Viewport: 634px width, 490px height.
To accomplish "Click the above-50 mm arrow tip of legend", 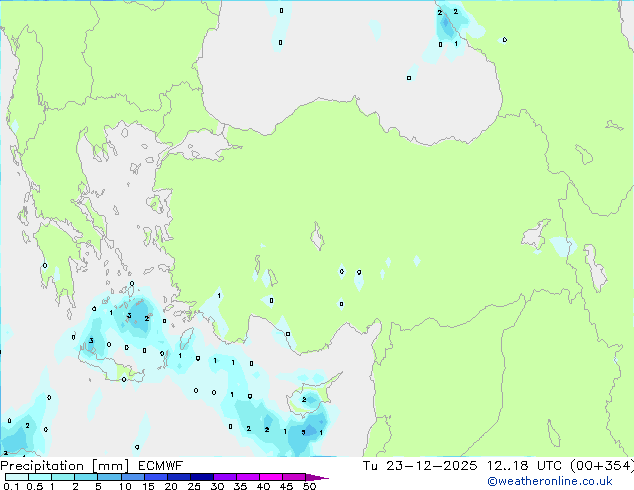I will pyautogui.click(x=317, y=477).
